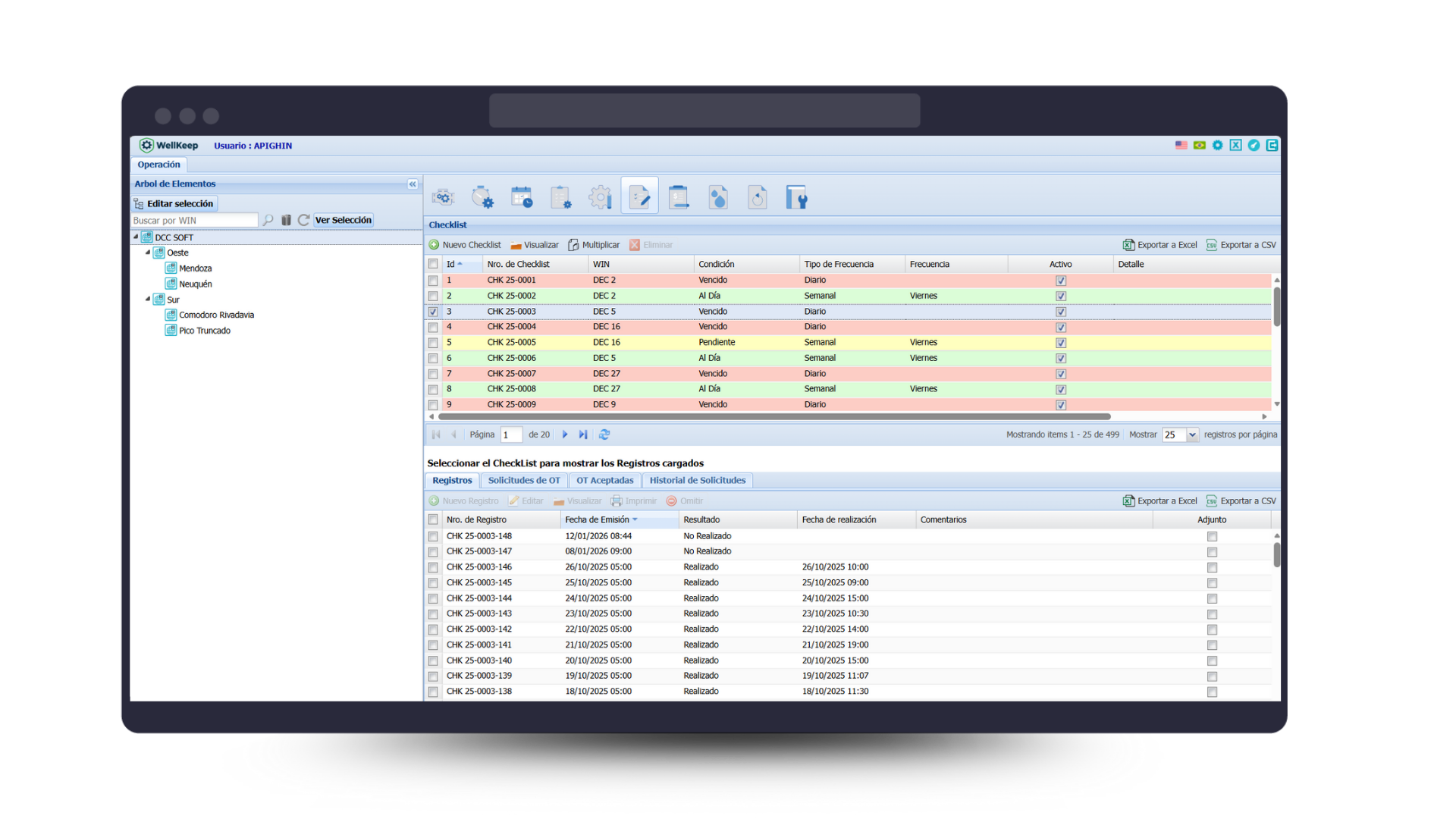Switch to the Solicitudes de OT tab
Screen dimensions: 1456x819
pos(524,481)
